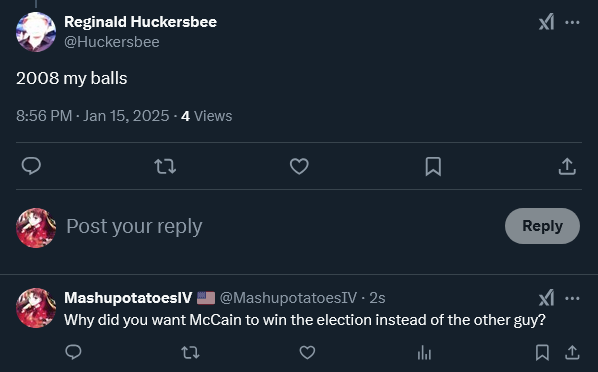The width and height of the screenshot is (598, 372).
Task: Like MashupotatoesIV's McCain comment
Action: coord(307,352)
